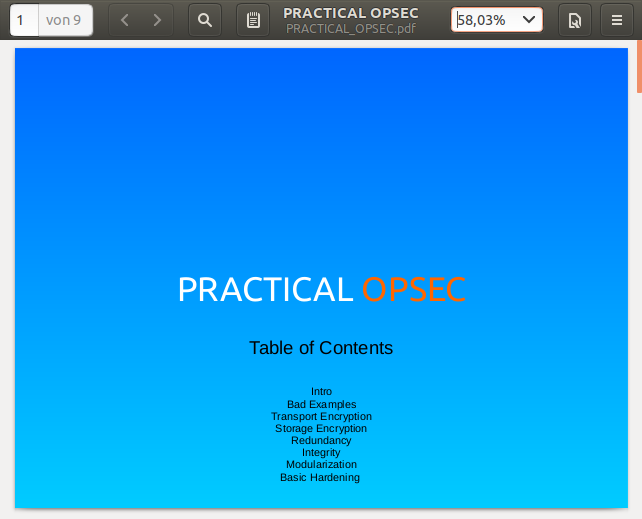This screenshot has height=519, width=642.
Task: Click the PRACTICAL_OPSEC.pdf filename subtitle
Action: (x=351, y=29)
